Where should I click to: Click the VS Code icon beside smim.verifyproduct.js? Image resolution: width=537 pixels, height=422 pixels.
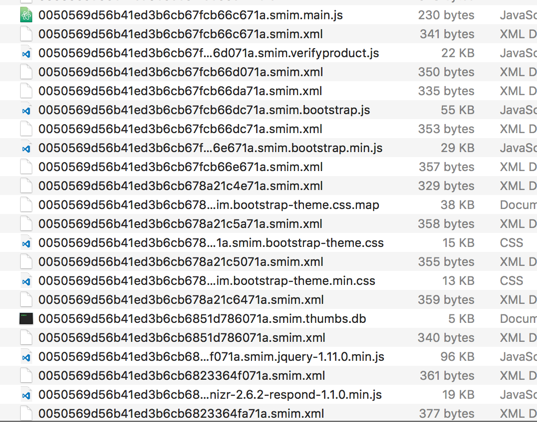tap(26, 53)
